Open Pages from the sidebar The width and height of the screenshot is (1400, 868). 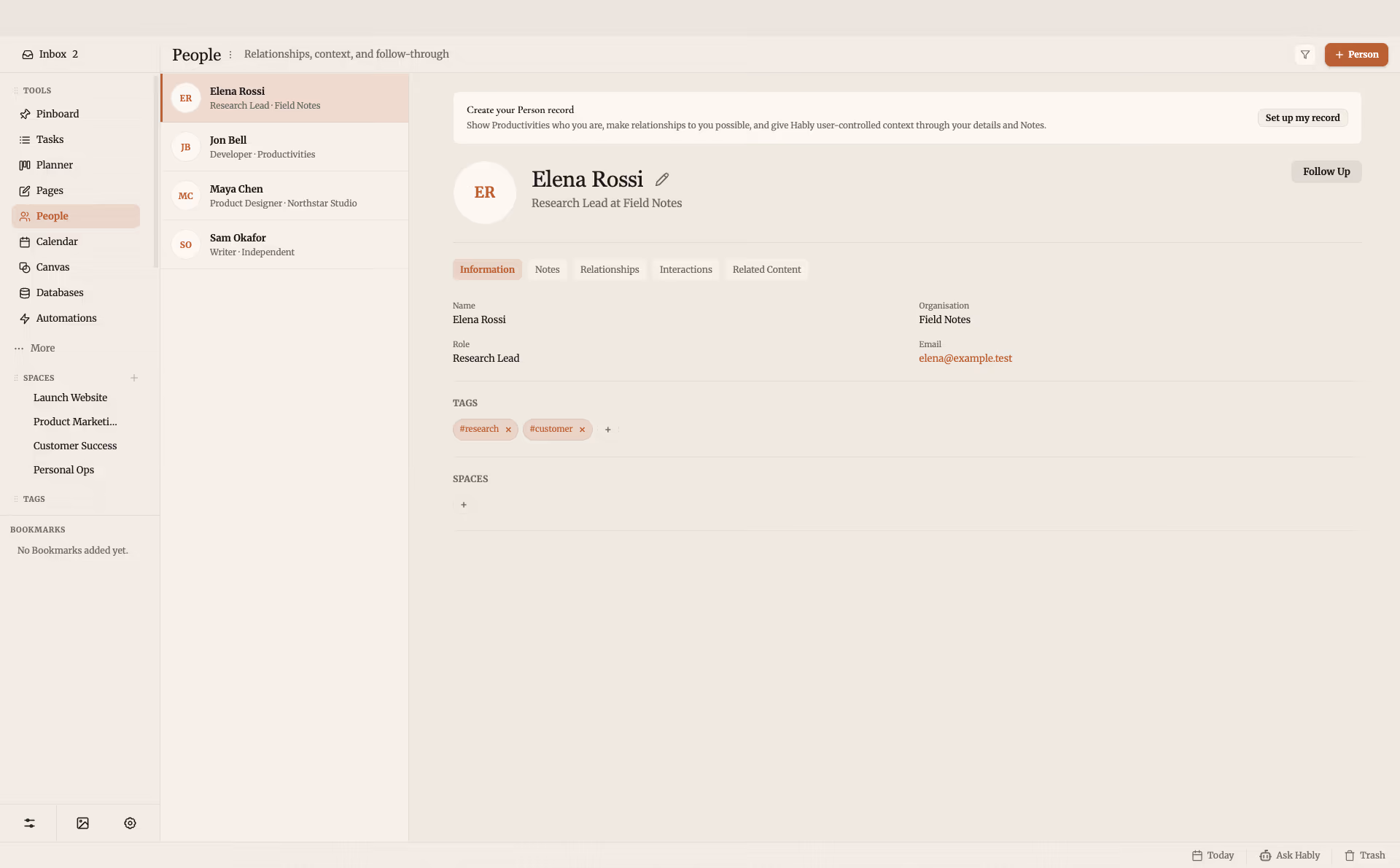pyautogui.click(x=75, y=190)
